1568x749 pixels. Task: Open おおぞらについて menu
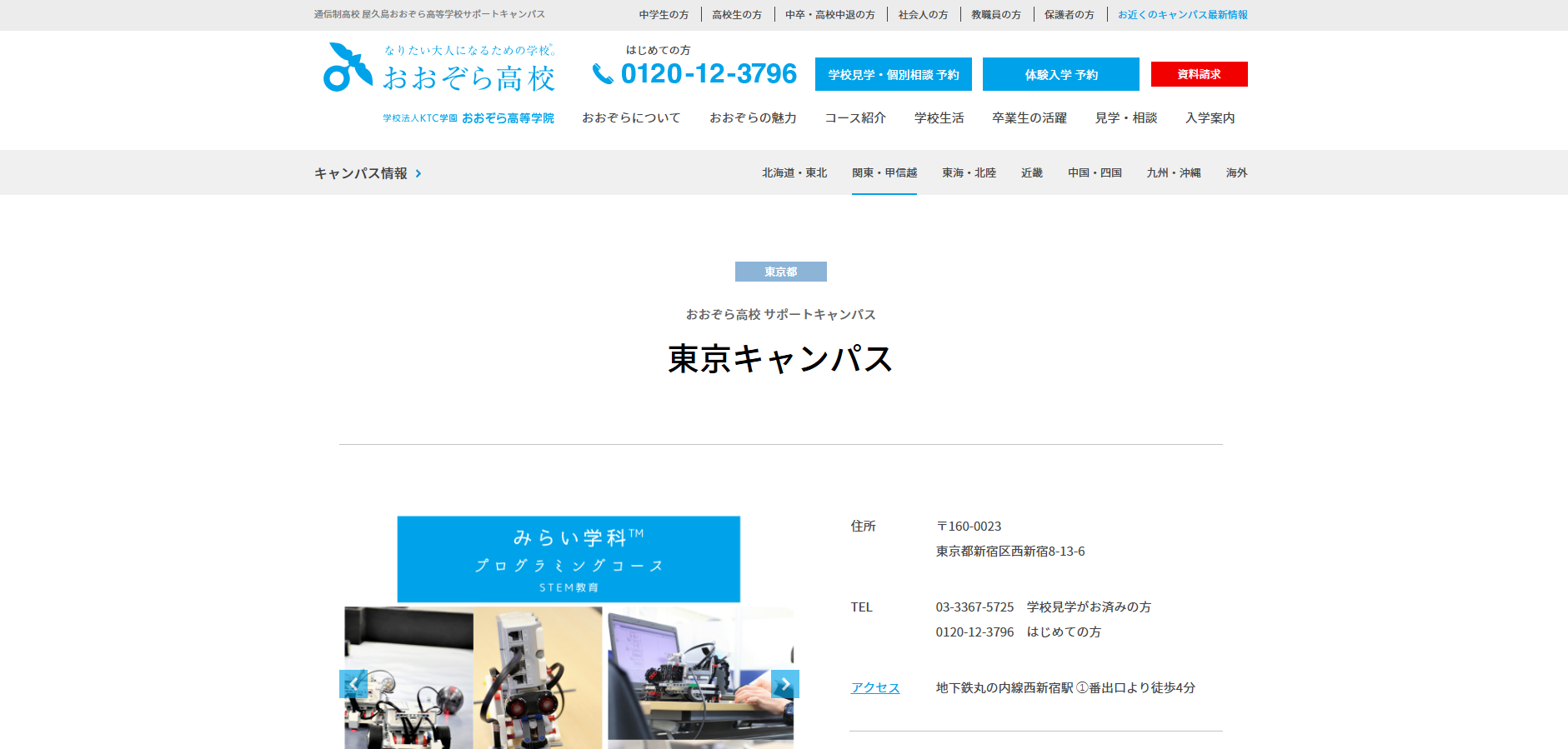(x=631, y=117)
